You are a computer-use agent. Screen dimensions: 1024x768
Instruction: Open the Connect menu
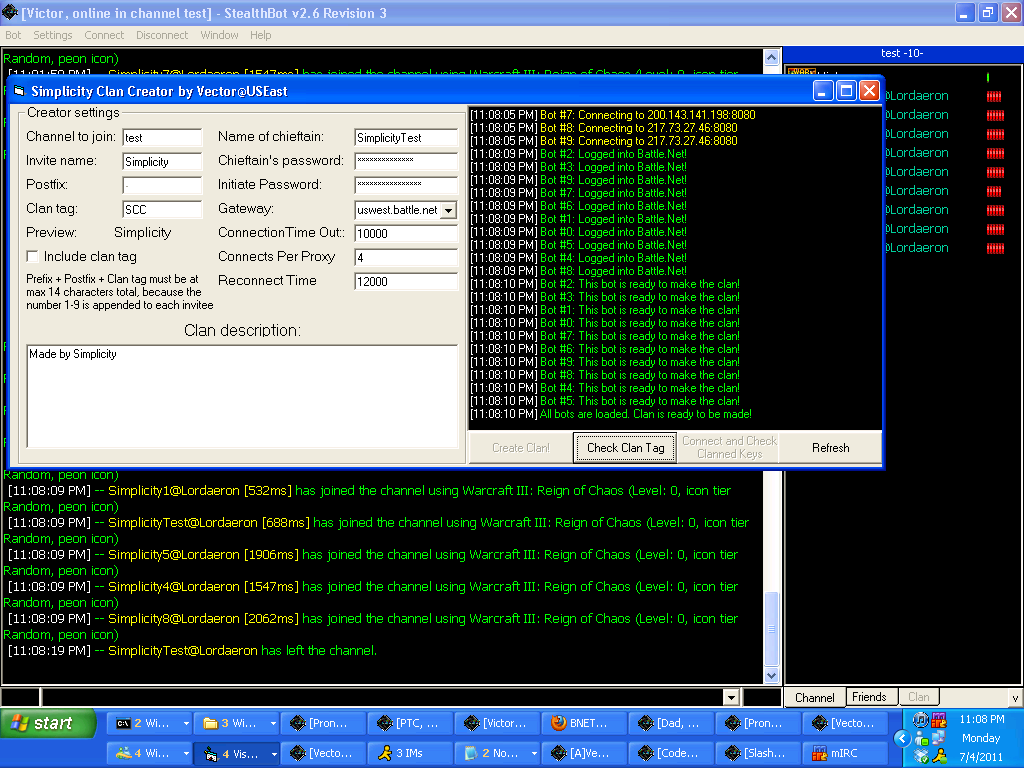pyautogui.click(x=104, y=35)
